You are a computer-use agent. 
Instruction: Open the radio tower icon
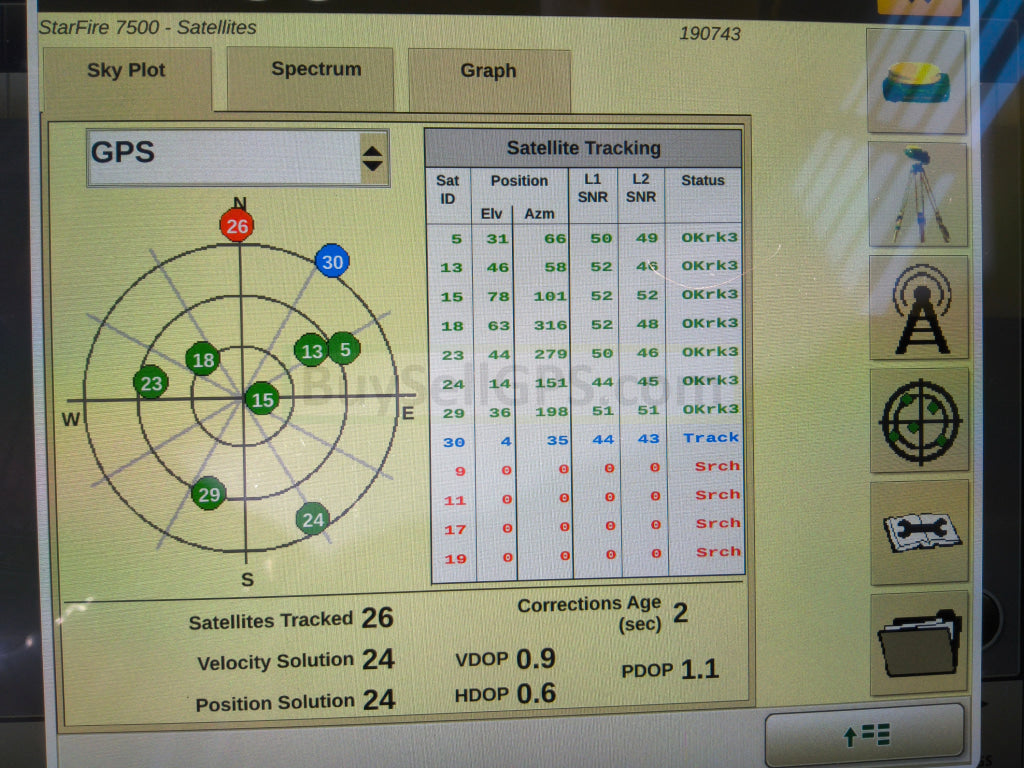point(919,307)
